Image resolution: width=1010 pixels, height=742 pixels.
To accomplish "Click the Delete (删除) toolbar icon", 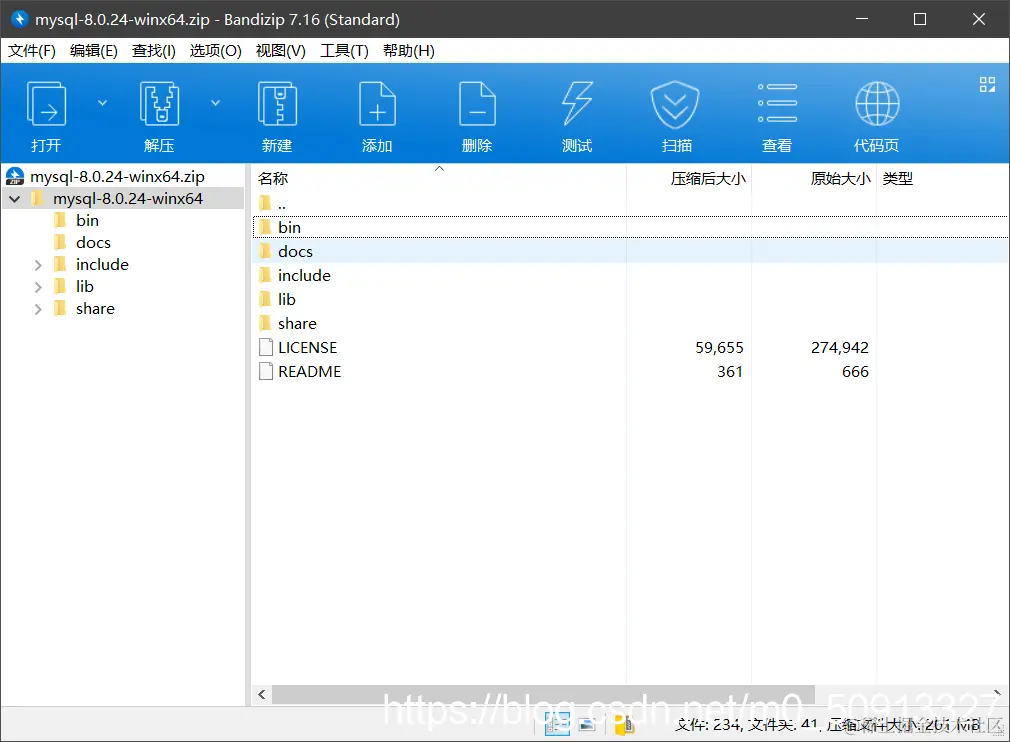I will [x=477, y=104].
